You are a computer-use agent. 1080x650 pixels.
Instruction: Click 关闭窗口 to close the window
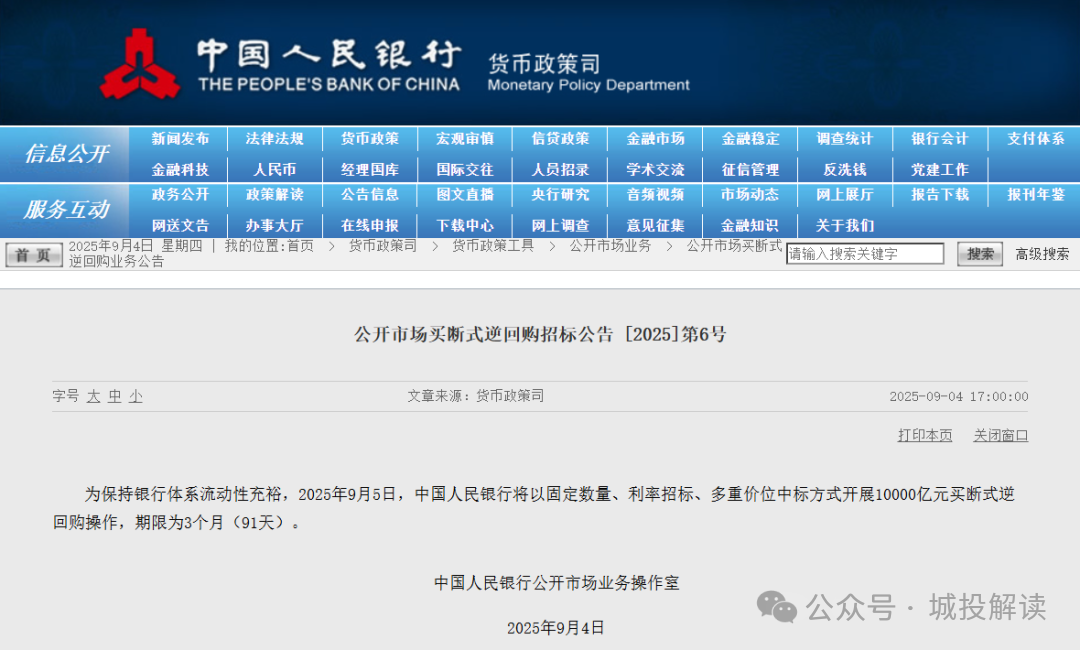(x=1000, y=435)
